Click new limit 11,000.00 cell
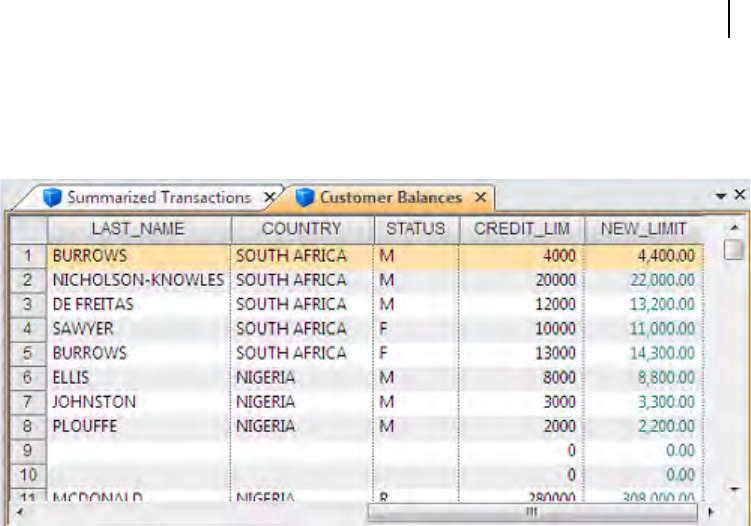 point(644,329)
